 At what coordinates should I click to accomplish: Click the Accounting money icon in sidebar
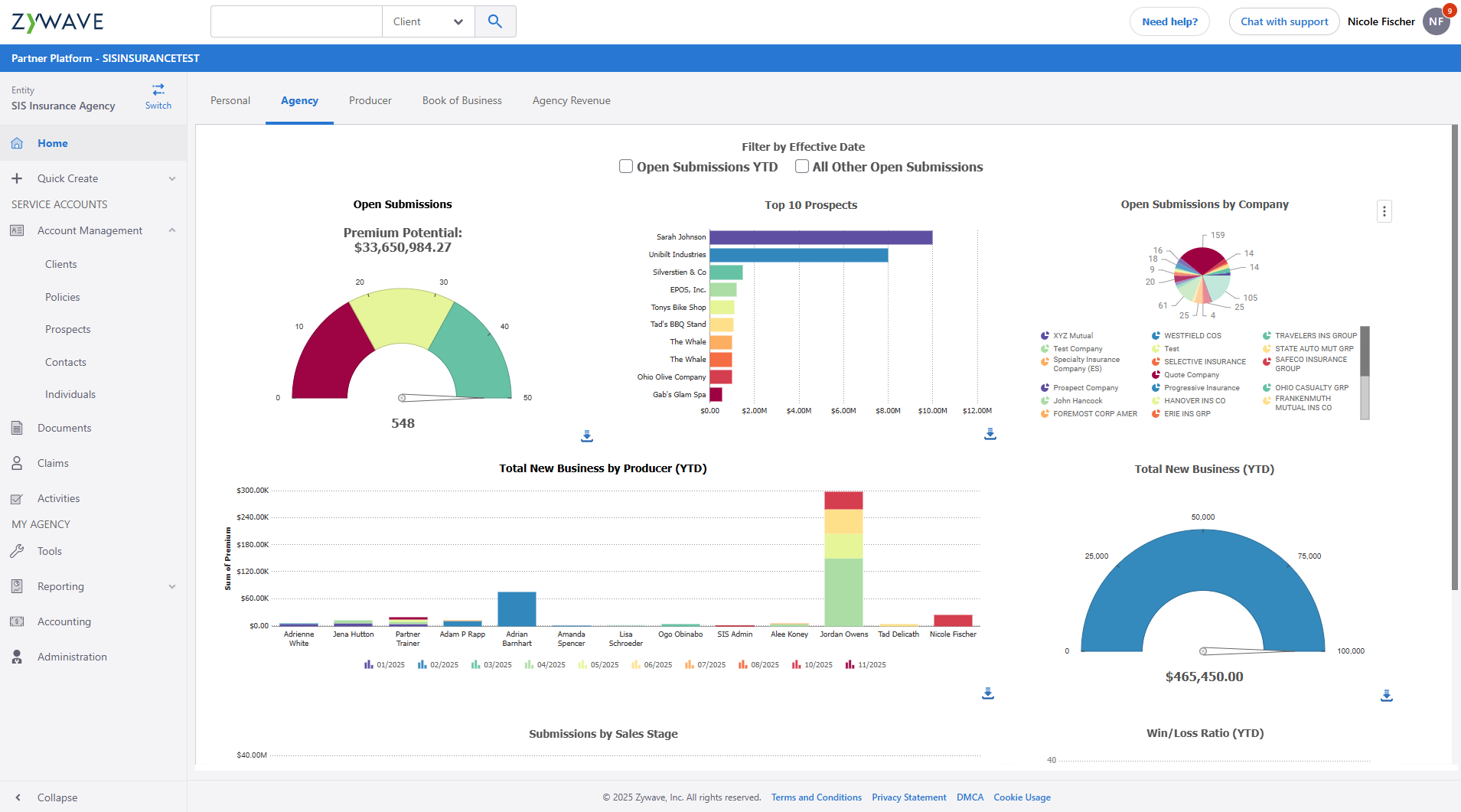(x=17, y=621)
